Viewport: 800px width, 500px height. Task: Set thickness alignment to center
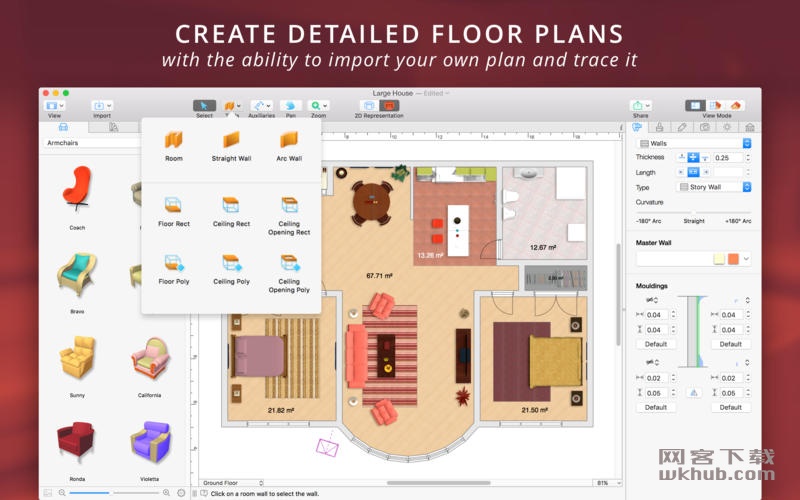(693, 158)
